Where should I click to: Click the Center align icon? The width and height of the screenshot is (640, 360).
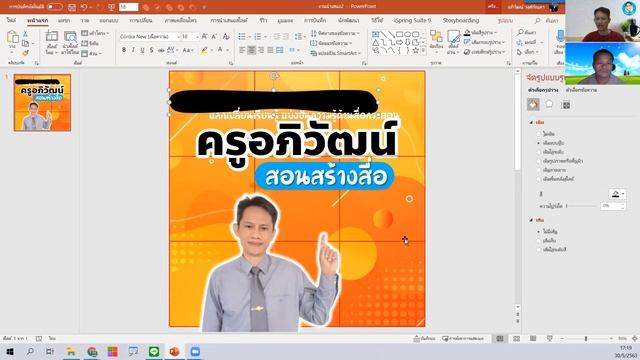click(x=251, y=50)
